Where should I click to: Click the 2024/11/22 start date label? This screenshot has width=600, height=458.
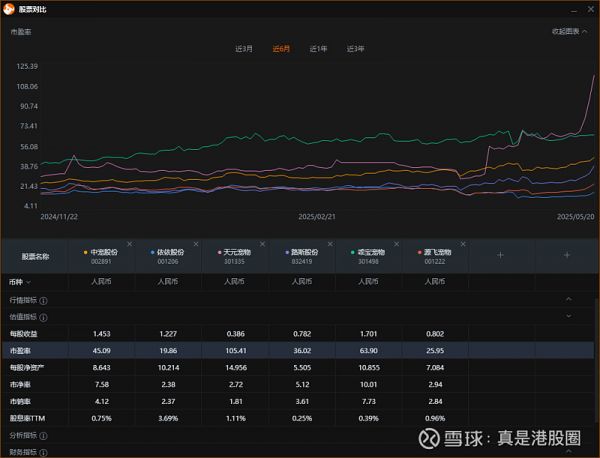[59, 217]
